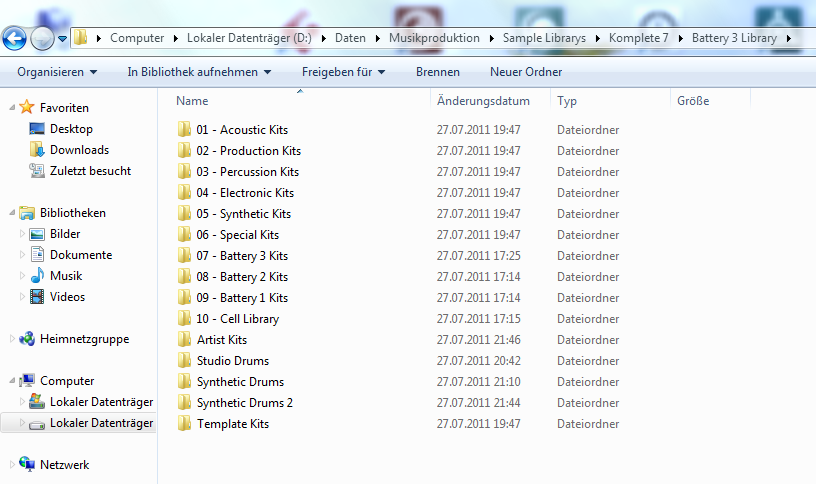Open the Organisieren menu
The image size is (816, 484).
[x=57, y=72]
